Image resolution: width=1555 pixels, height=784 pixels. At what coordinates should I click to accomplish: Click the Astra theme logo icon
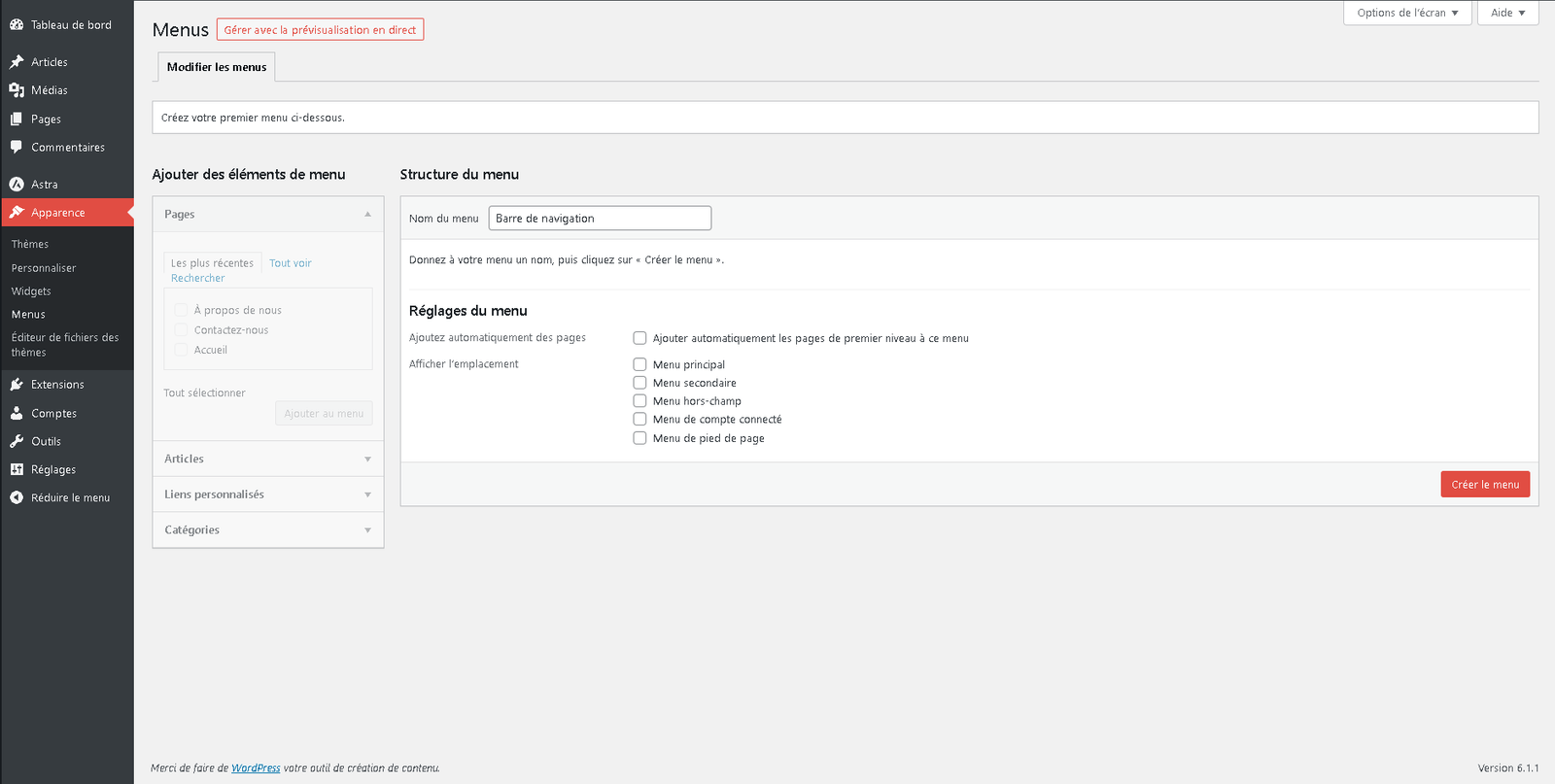[x=17, y=185]
